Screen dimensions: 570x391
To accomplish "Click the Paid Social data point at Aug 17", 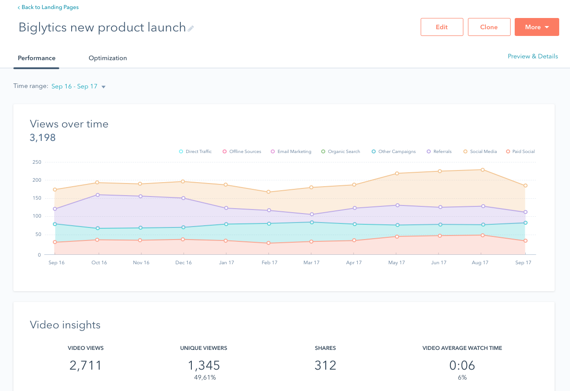I will coord(483,235).
